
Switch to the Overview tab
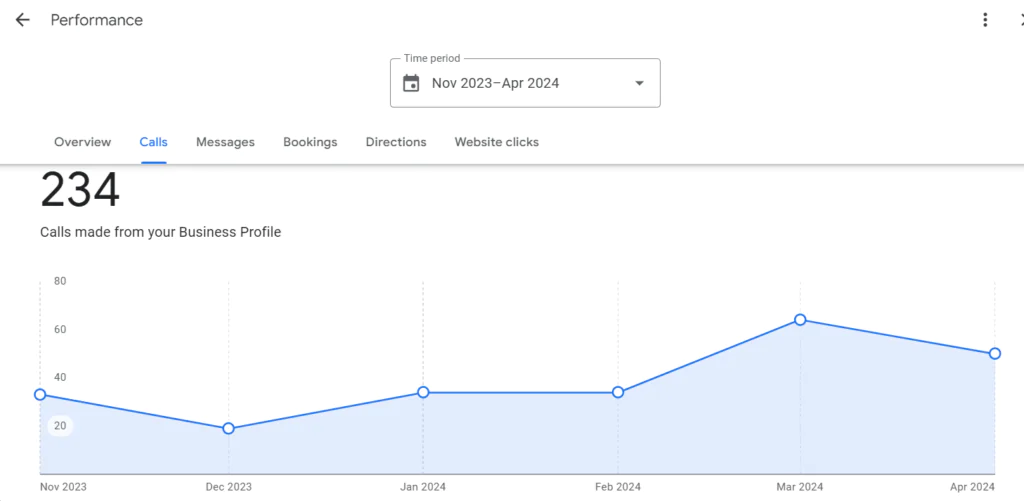pyautogui.click(x=83, y=142)
